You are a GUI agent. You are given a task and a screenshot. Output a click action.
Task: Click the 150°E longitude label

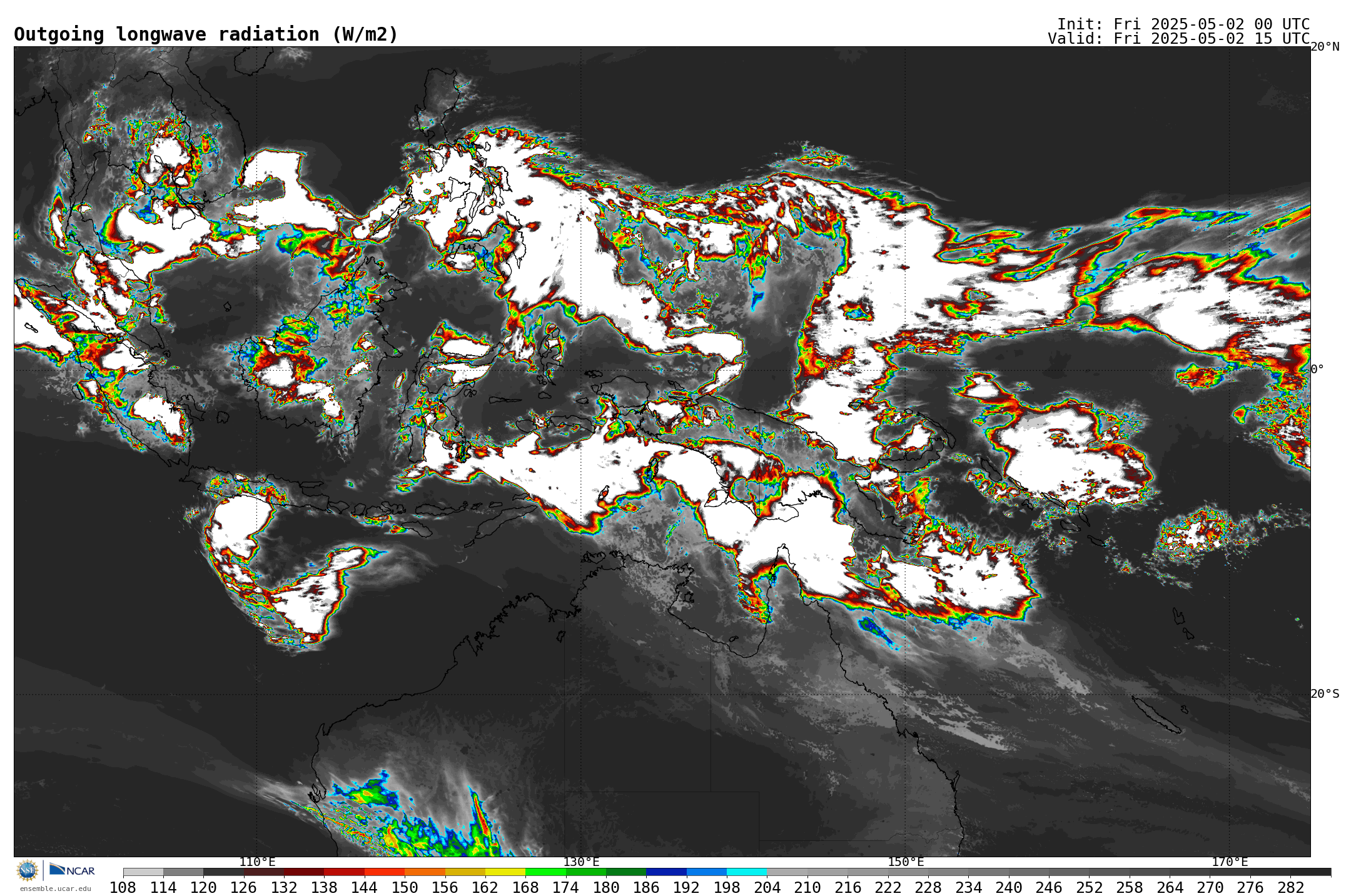906,862
